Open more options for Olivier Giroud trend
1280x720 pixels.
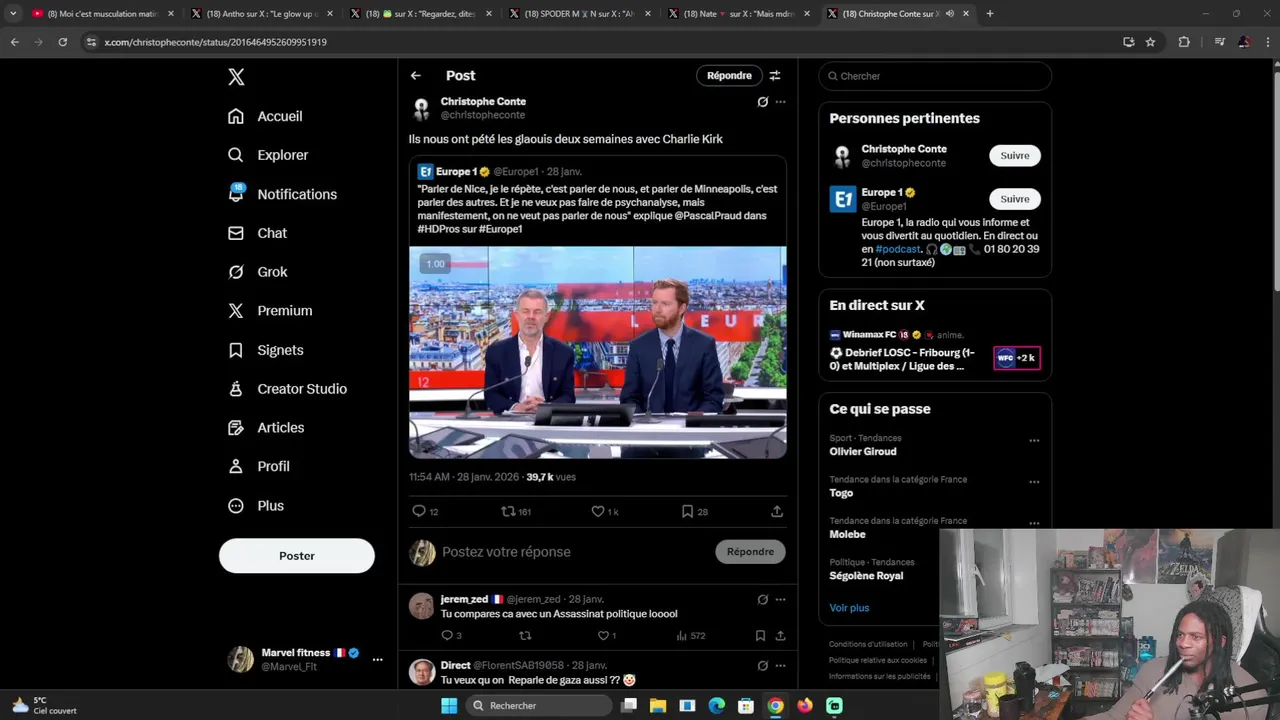(1034, 441)
